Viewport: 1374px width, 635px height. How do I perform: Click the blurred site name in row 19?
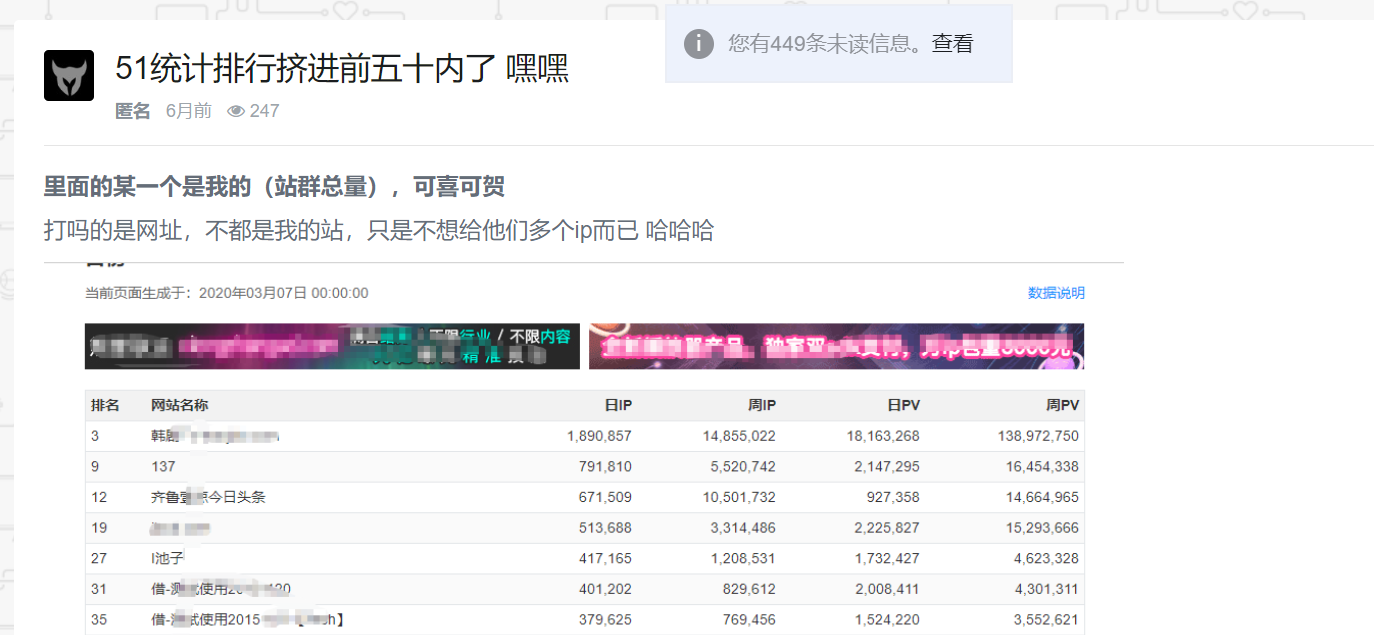pyautogui.click(x=181, y=527)
